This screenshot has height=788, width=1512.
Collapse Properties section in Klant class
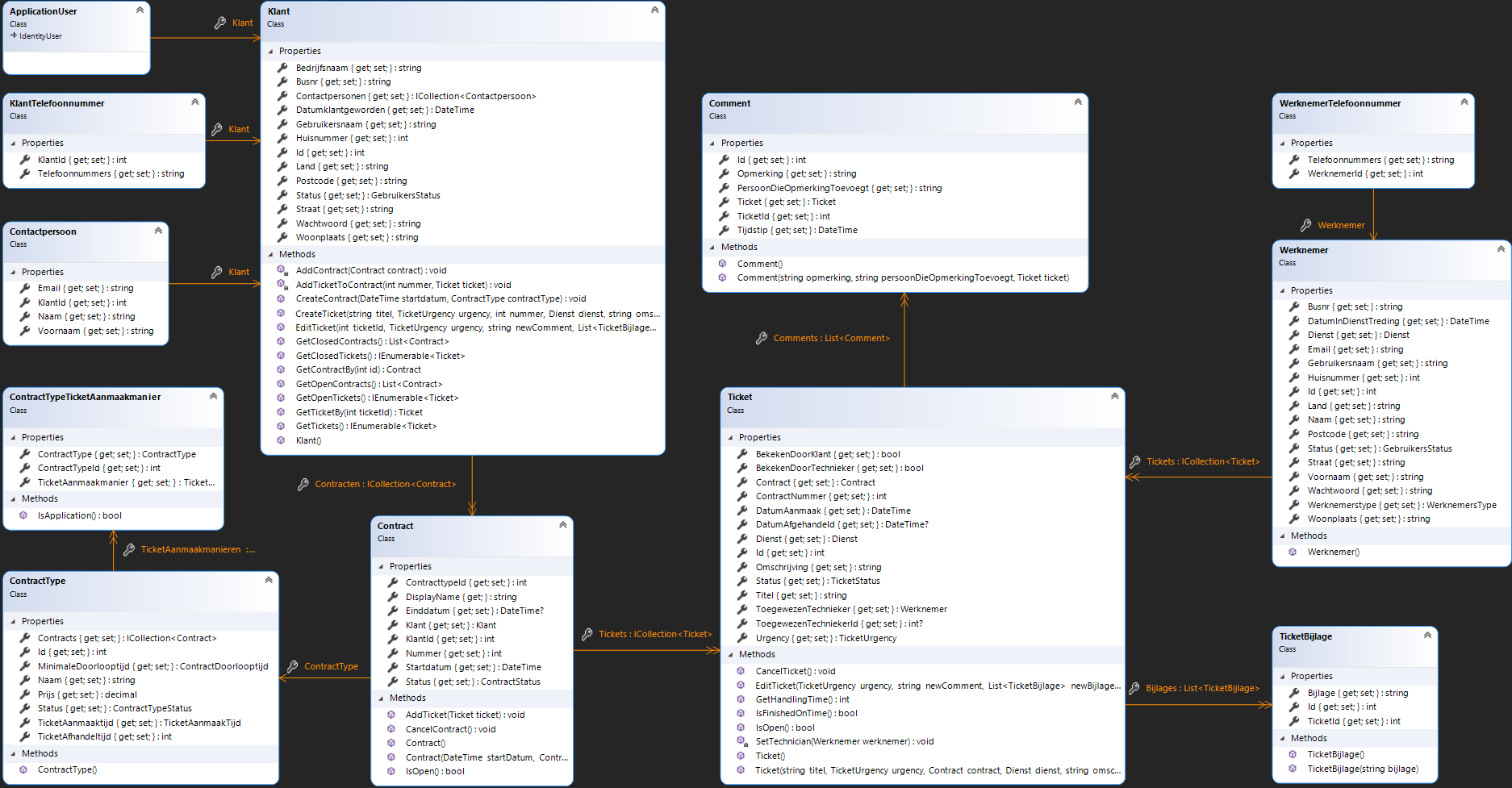pyautogui.click(x=270, y=51)
